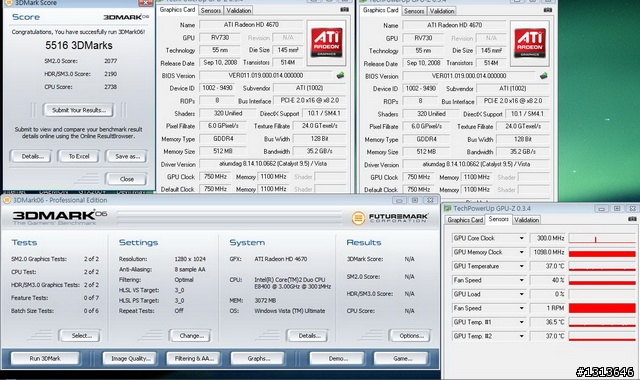The image size is (640, 380).
Task: Click the GPU Core Clock graph
Action: [x=602, y=238]
